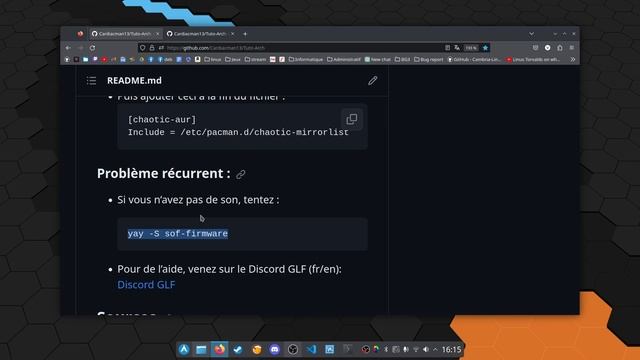Open the stream bookmarks folder
The width and height of the screenshot is (640, 360).
pyautogui.click(x=255, y=59)
